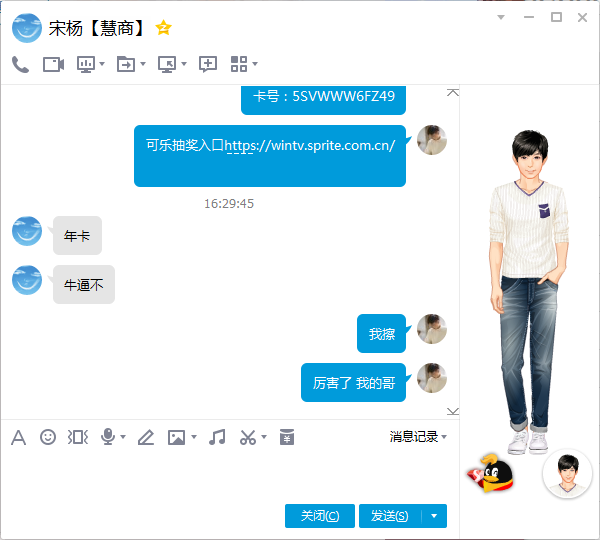Open the emoji picker smiley icon

point(48,437)
